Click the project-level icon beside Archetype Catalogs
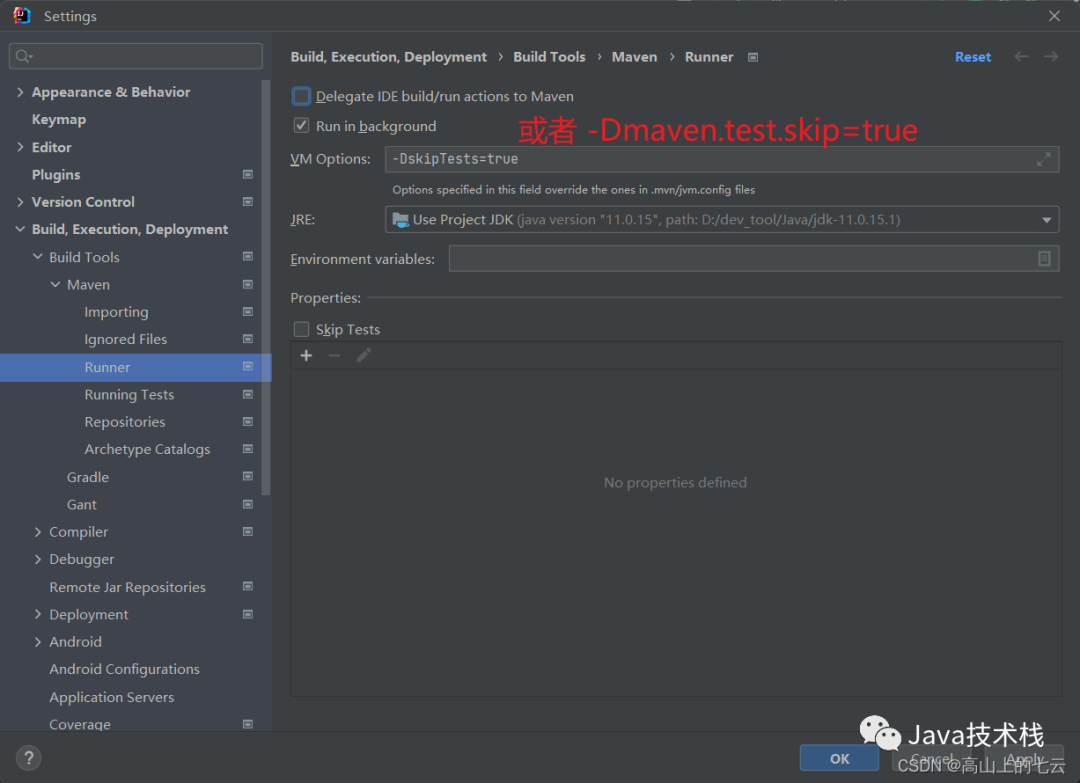Screen dimensions: 1080x783 248,449
